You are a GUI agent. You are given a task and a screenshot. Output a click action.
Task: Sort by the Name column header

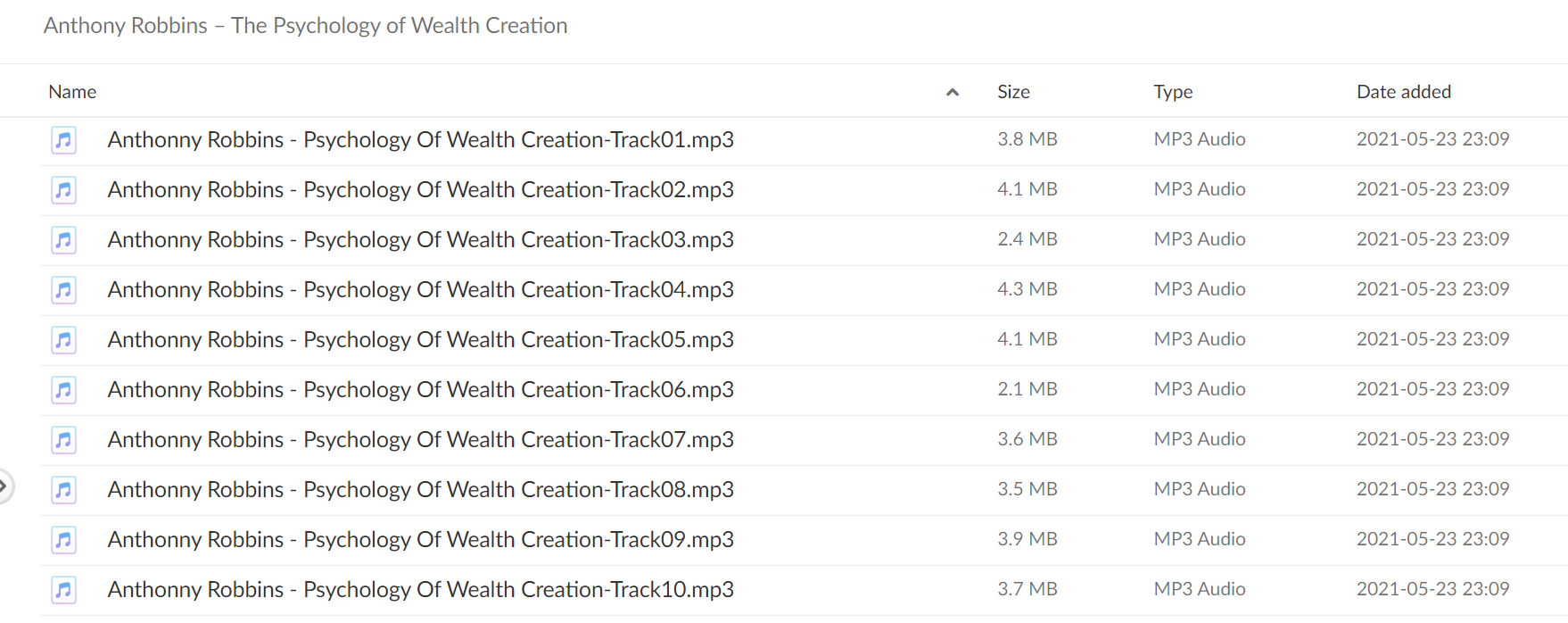coord(72,92)
